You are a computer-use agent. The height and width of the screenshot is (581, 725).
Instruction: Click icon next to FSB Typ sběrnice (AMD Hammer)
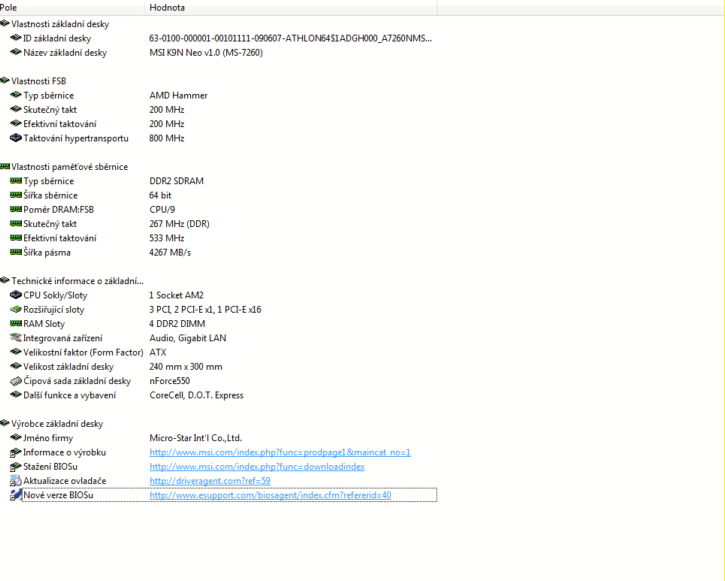click(x=16, y=95)
